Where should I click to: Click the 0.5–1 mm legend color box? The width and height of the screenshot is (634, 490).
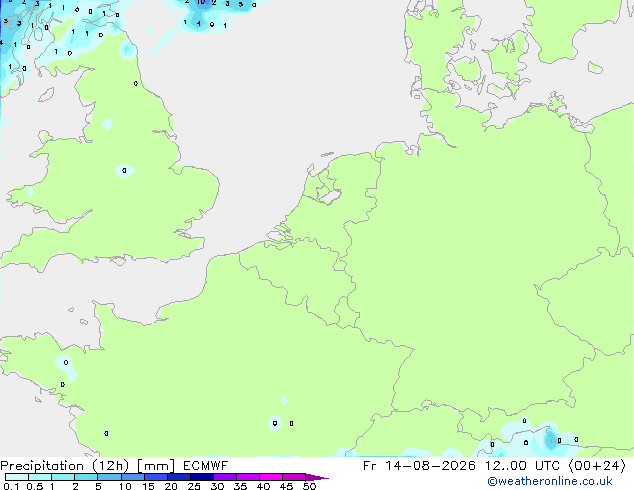[40, 477]
